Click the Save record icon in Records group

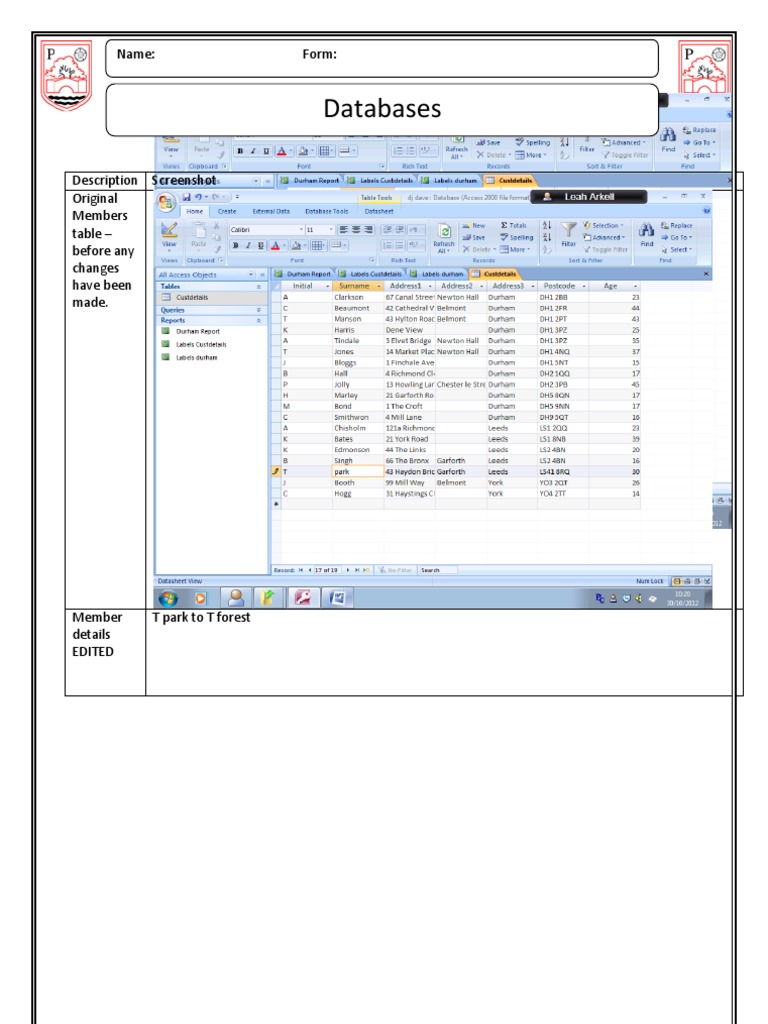(466, 238)
